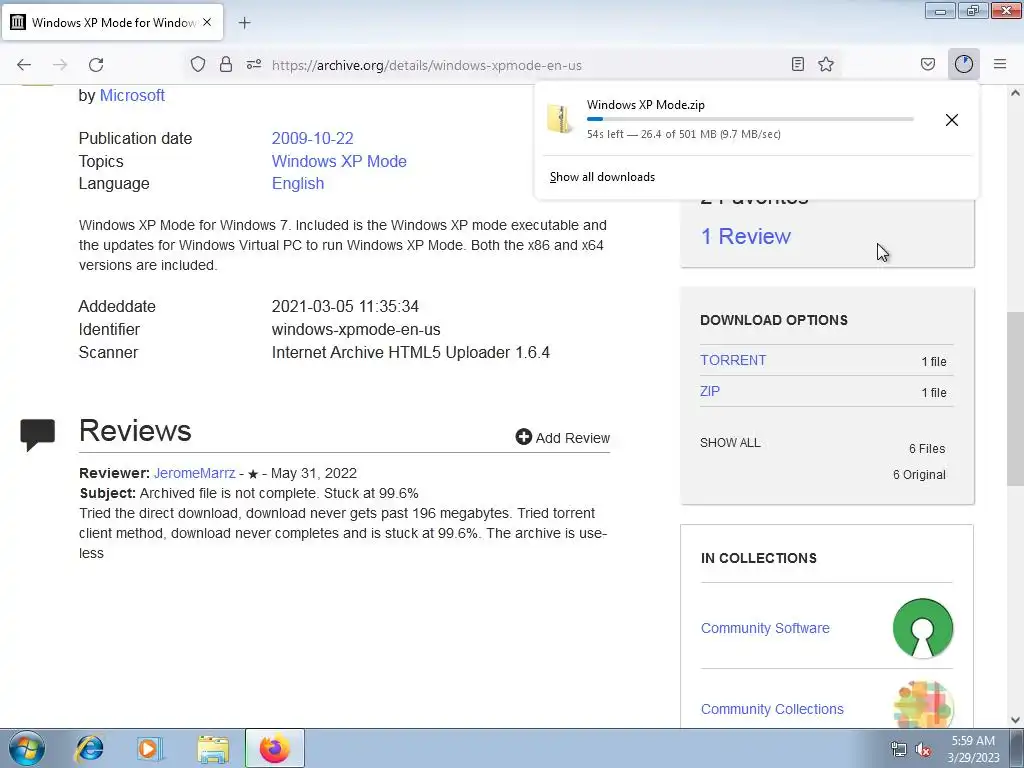Viewport: 1024px width, 768px height.
Task: Open the Community Collections thumbnail image
Action: pyautogui.click(x=923, y=705)
